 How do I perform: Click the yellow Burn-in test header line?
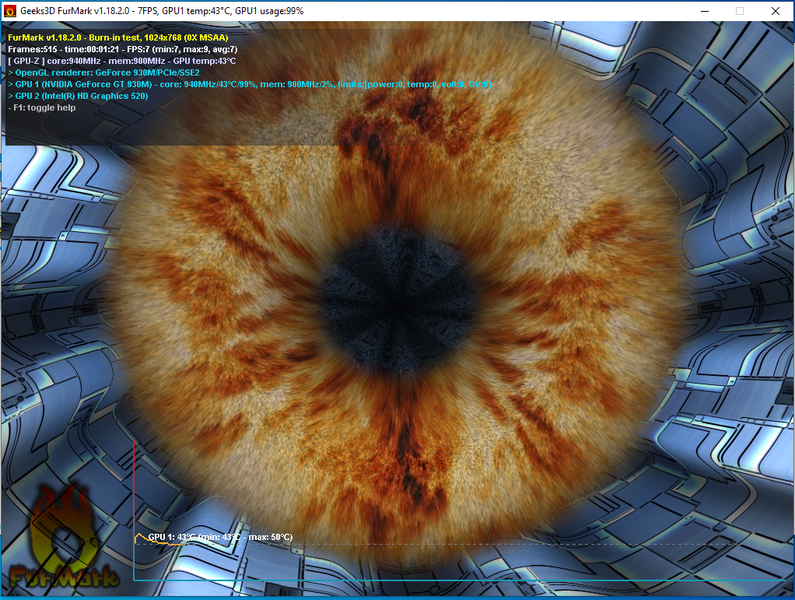pos(118,38)
